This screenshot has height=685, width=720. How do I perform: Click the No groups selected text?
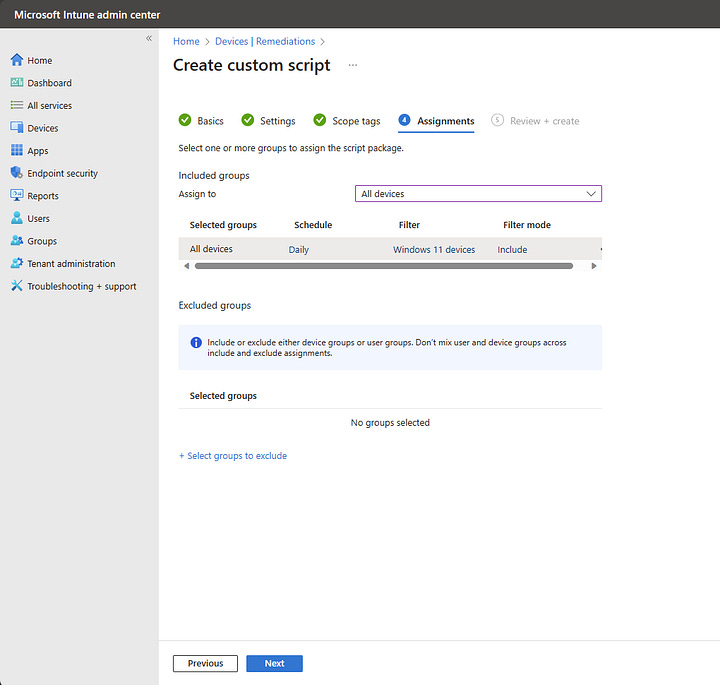point(390,423)
